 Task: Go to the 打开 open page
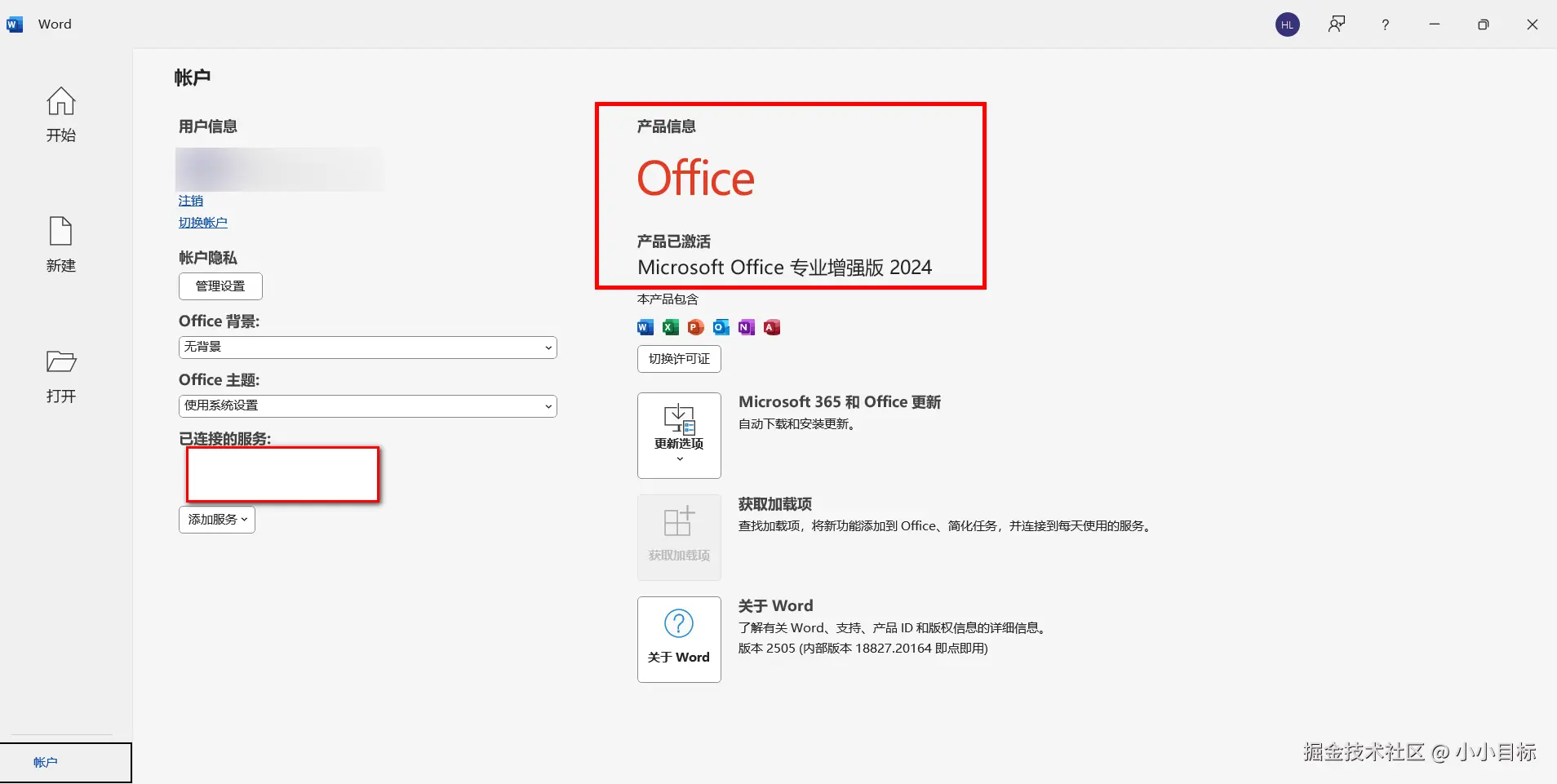tap(61, 376)
